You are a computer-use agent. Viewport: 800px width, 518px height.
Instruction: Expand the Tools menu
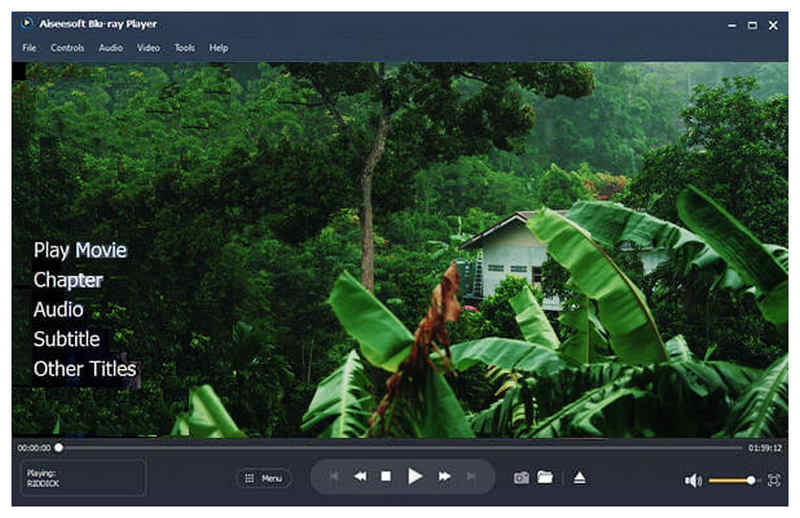click(185, 48)
